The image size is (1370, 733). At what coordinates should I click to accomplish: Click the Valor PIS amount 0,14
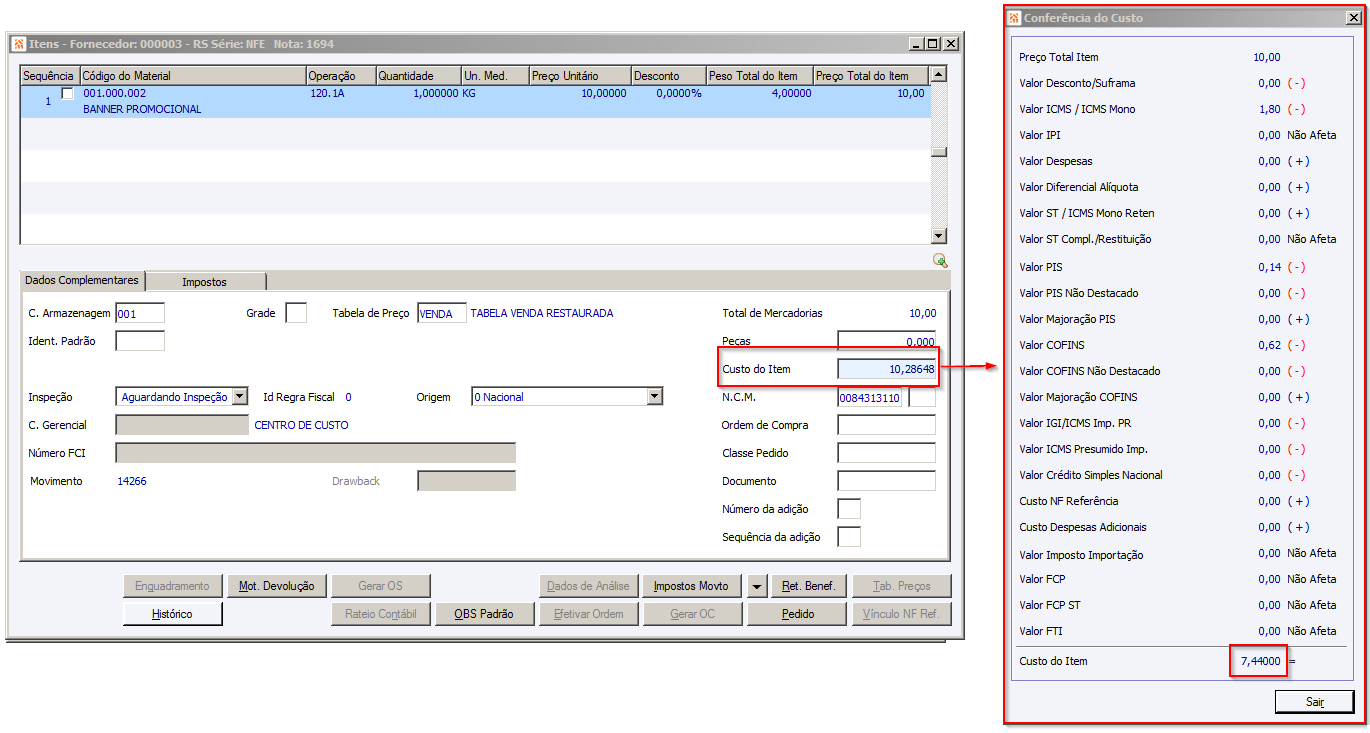pos(1270,267)
